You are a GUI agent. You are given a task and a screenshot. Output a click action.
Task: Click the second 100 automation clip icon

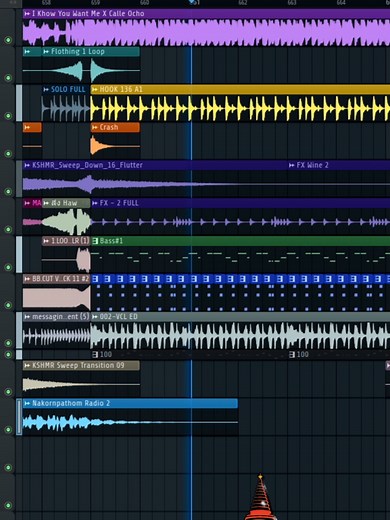click(x=292, y=354)
